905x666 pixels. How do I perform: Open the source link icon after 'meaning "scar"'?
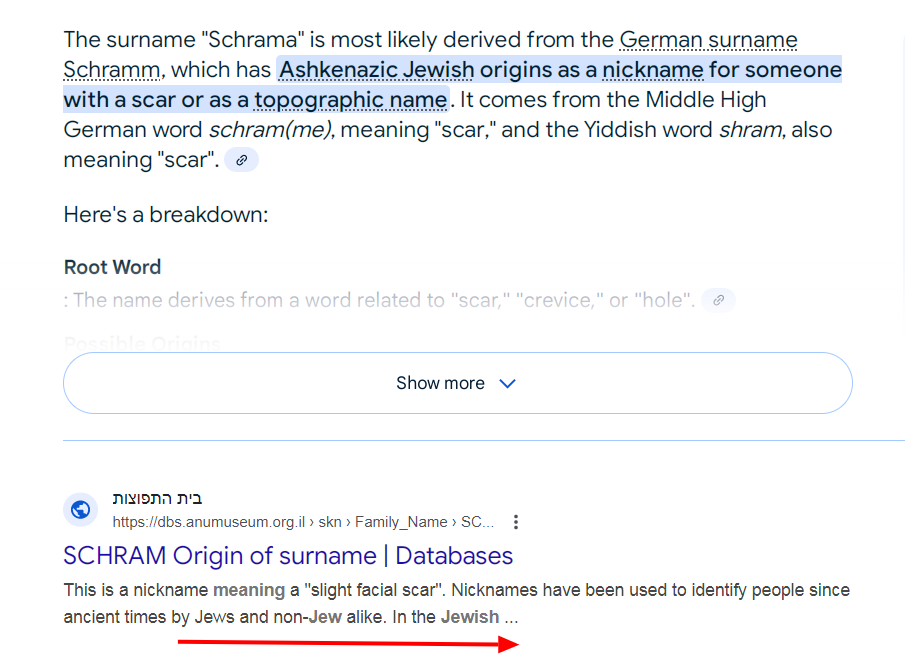coord(241,160)
